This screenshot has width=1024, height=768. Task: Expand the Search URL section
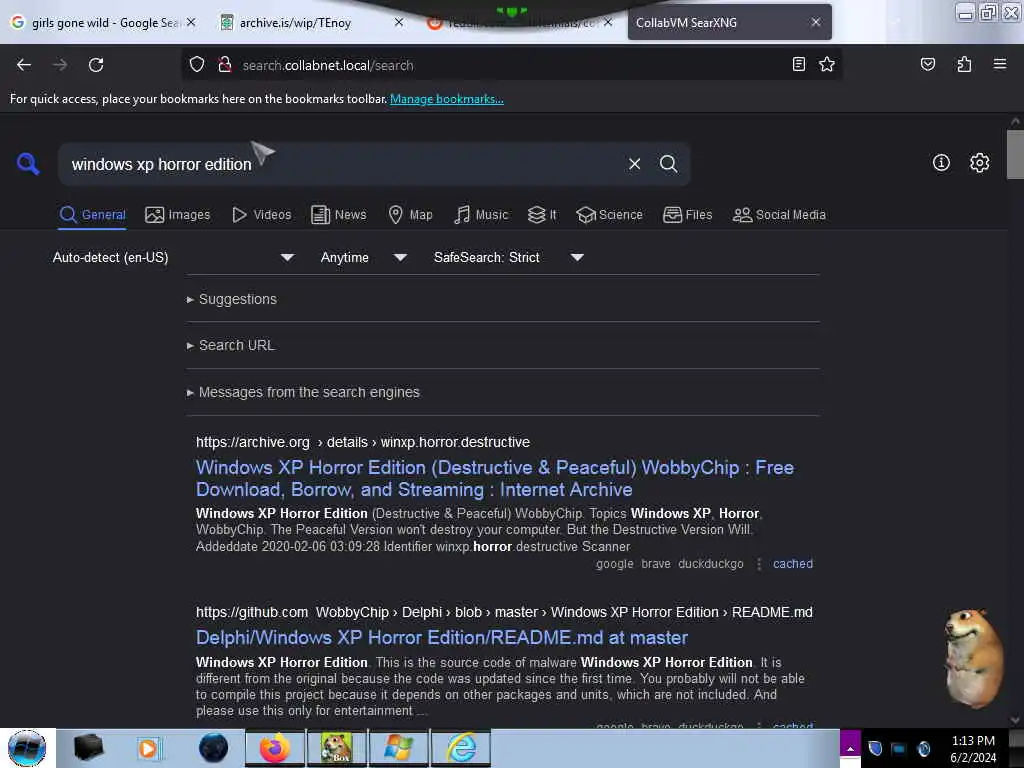coord(231,345)
